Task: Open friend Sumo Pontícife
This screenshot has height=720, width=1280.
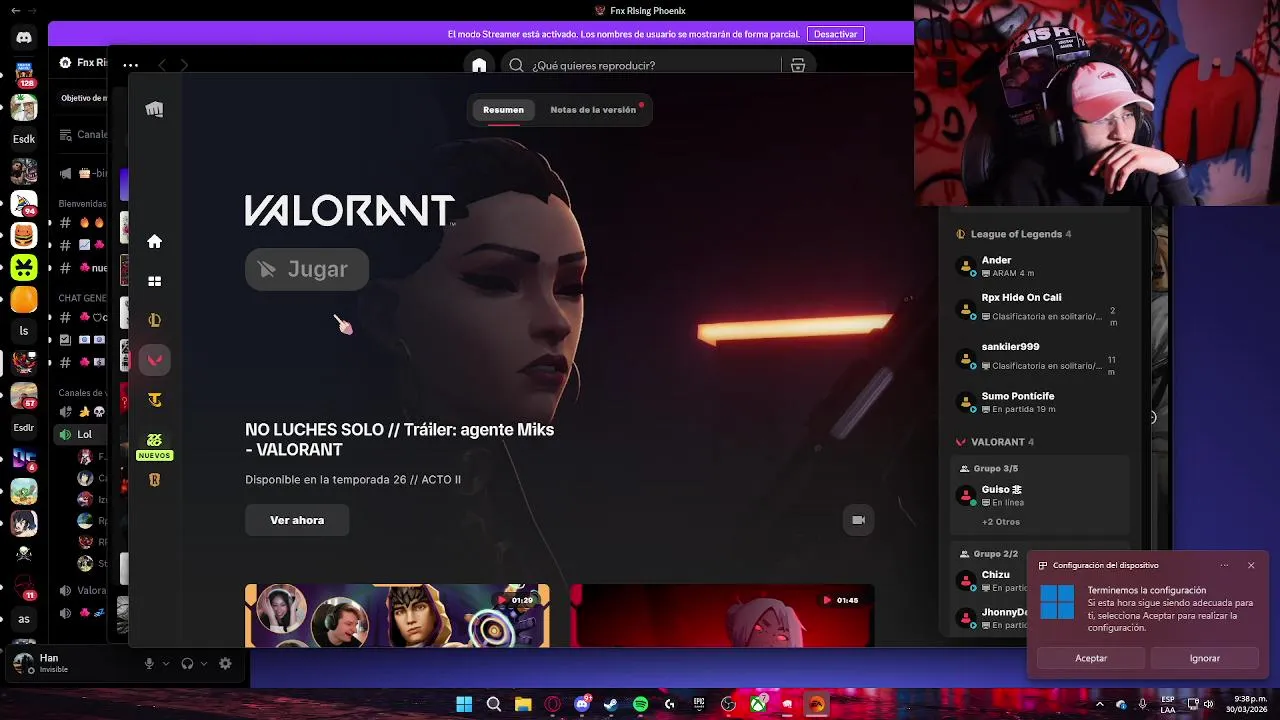Action: pyautogui.click(x=1040, y=402)
